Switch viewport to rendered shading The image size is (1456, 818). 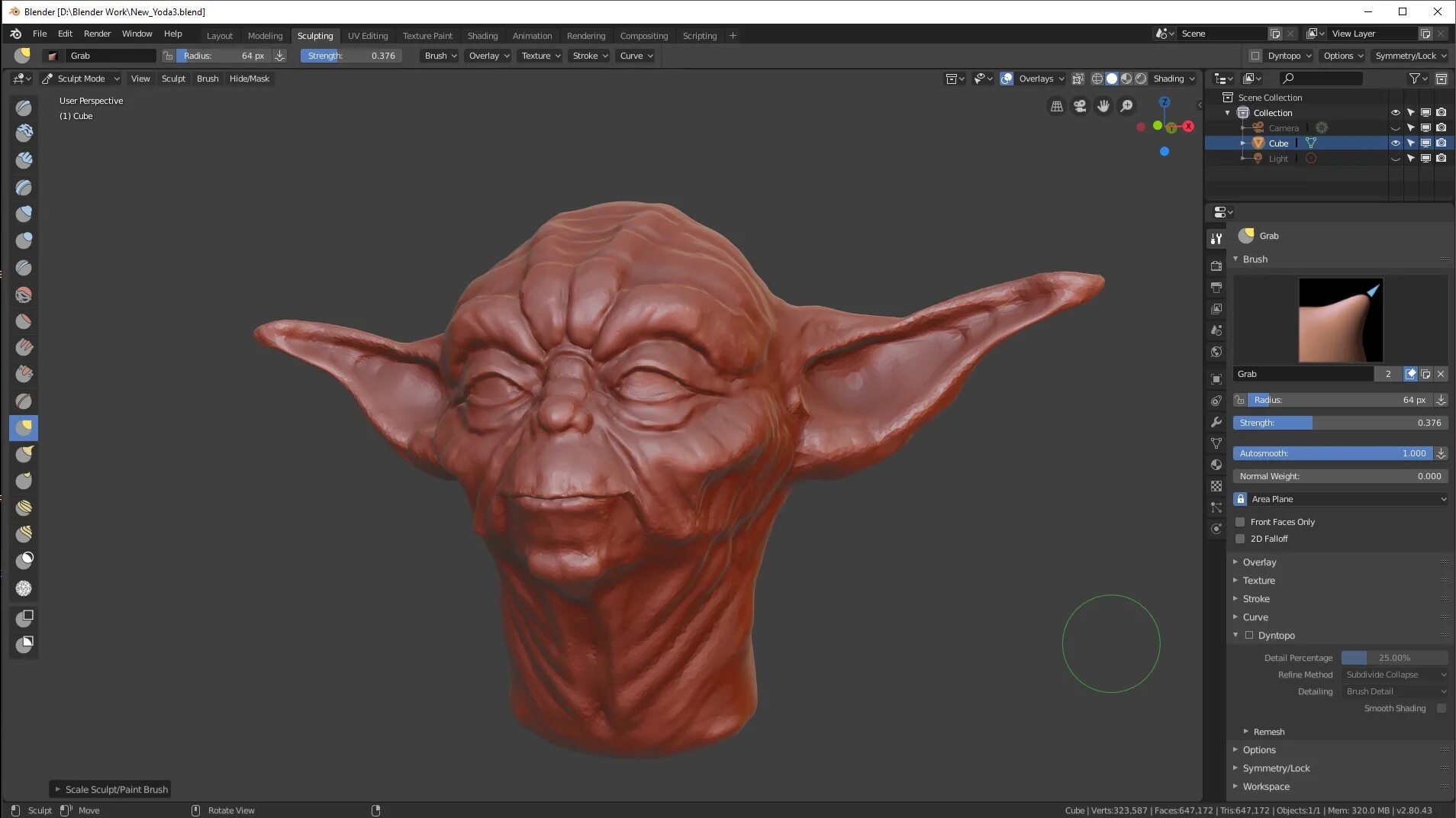point(1141,79)
